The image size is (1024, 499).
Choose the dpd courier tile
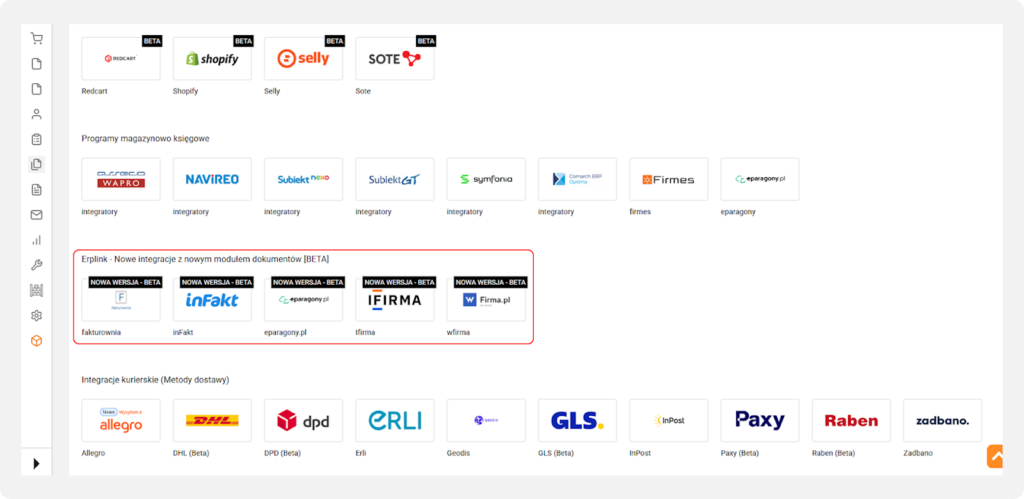pyautogui.click(x=304, y=421)
